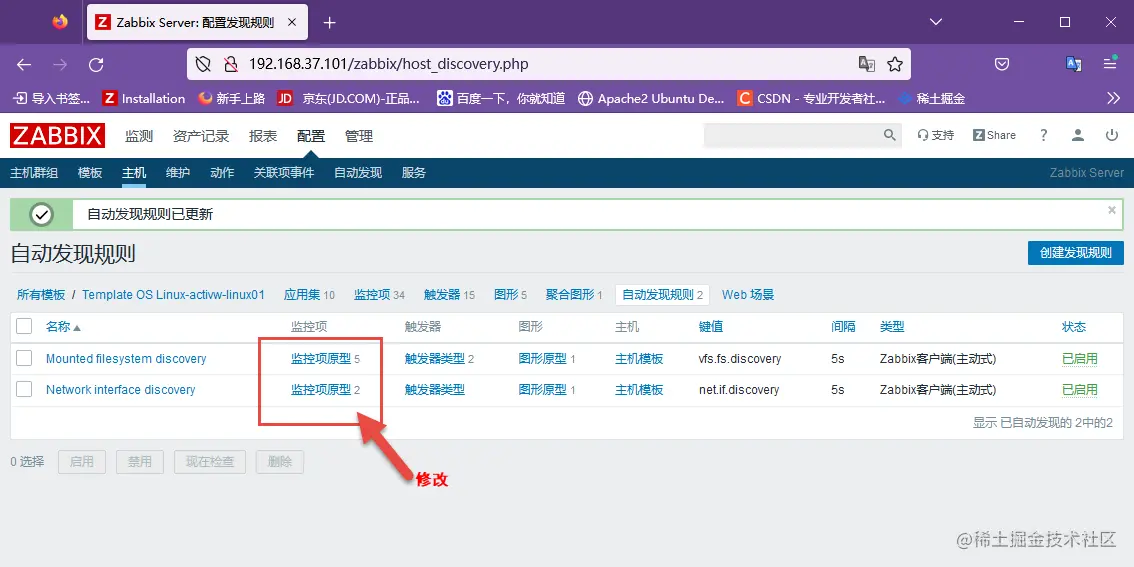Bookmark this page with the star icon
This screenshot has width=1134, height=567.
(x=895, y=64)
